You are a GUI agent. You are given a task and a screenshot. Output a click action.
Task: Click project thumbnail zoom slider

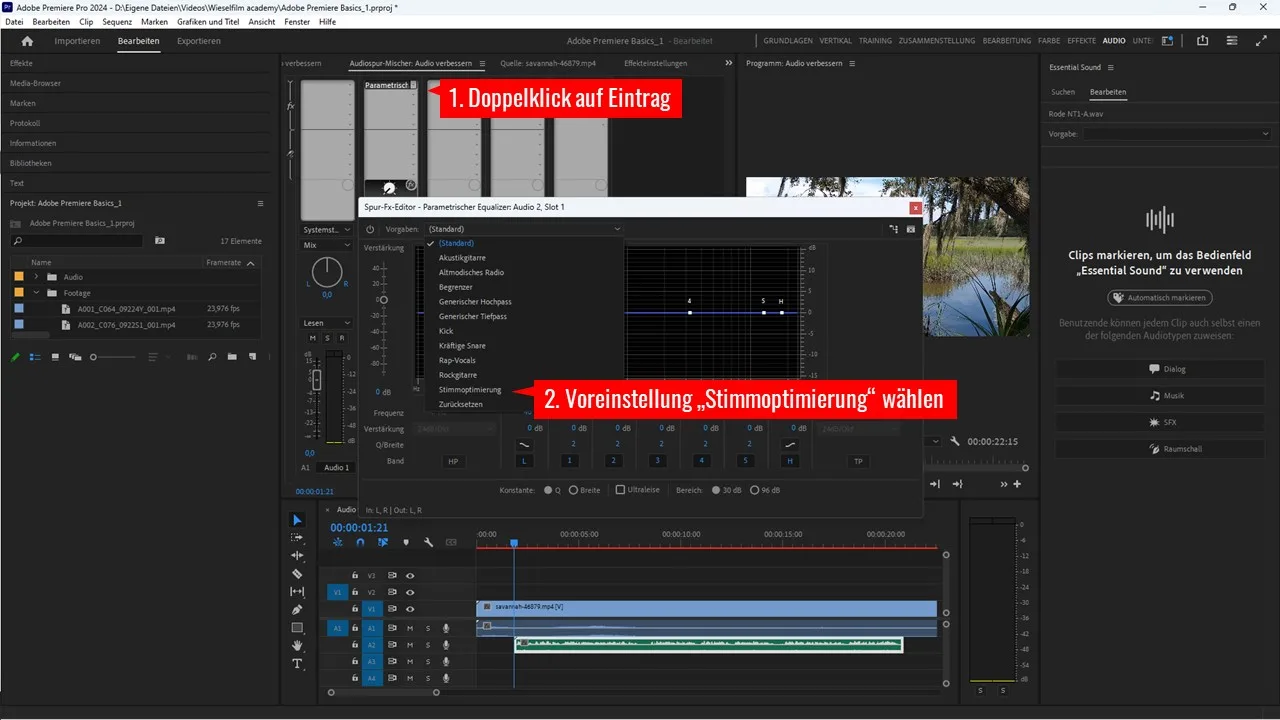[93, 357]
